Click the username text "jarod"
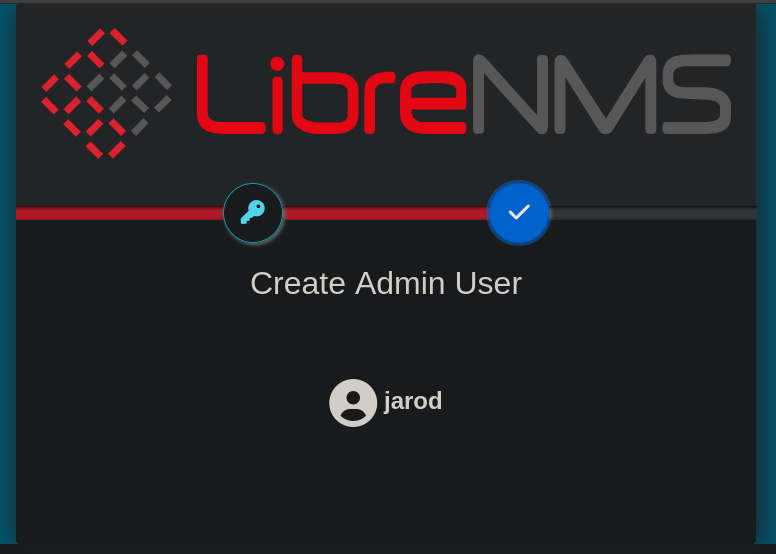Screen dimensions: 776x554 pos(413,402)
